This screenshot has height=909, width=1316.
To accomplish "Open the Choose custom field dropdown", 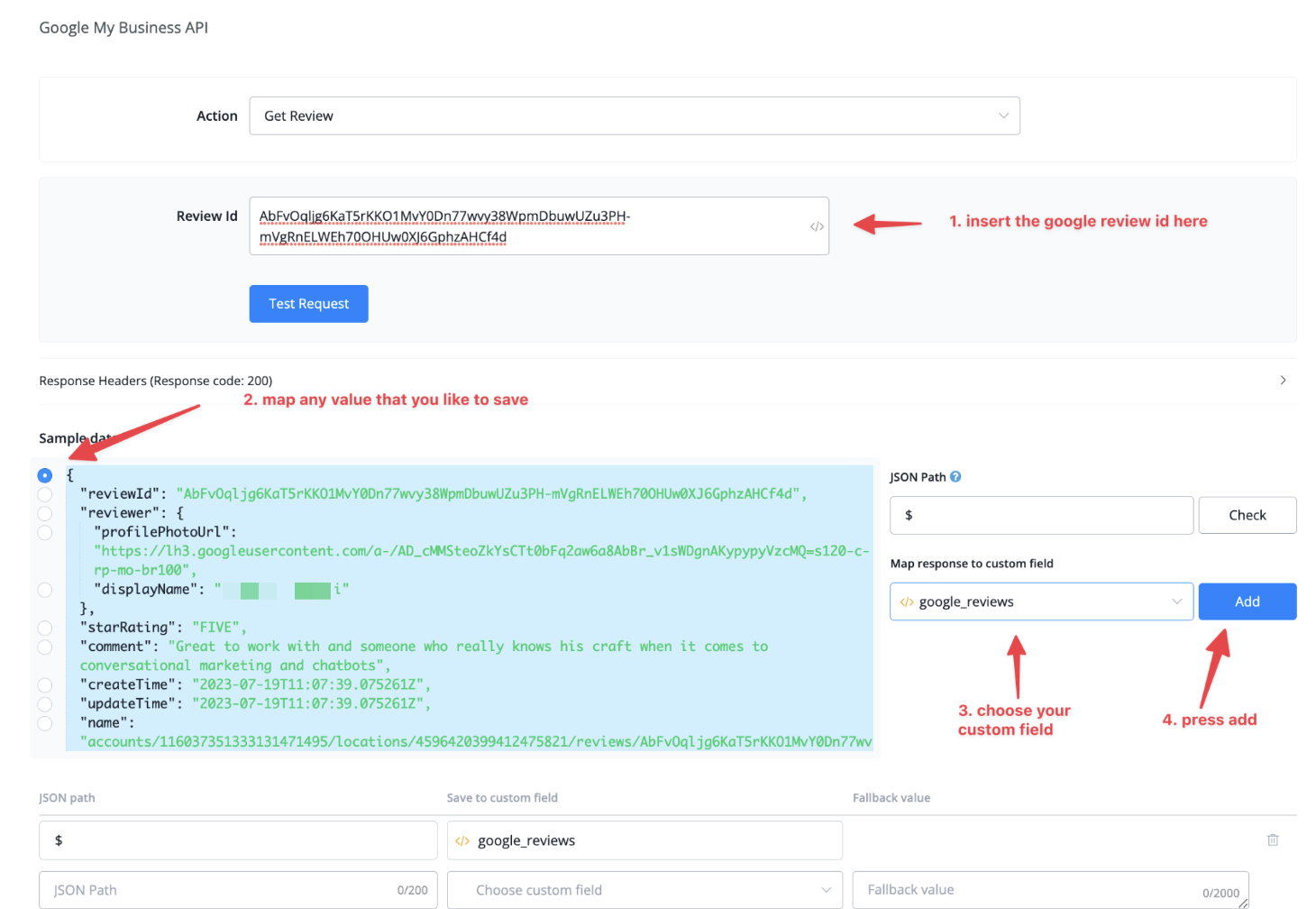I will click(644, 890).
